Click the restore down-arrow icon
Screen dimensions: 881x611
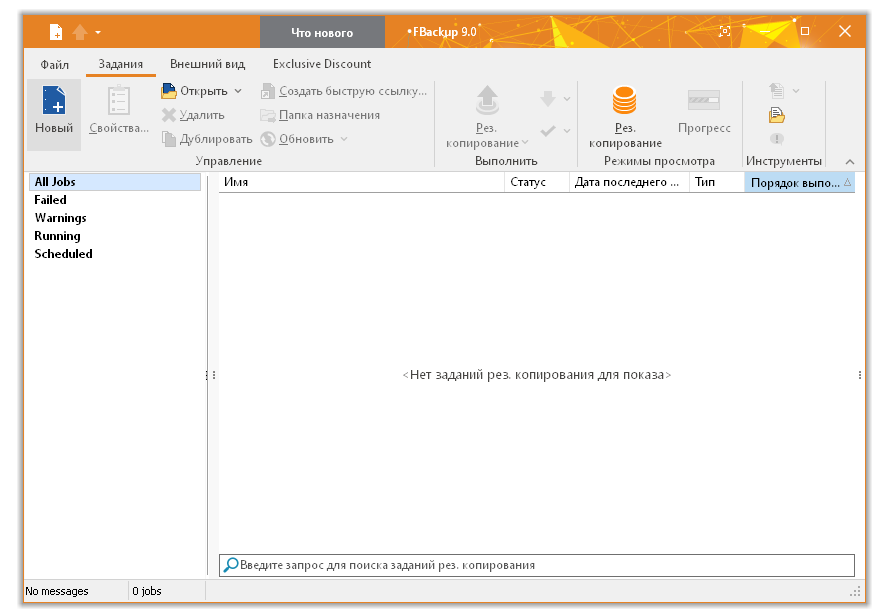tap(548, 99)
